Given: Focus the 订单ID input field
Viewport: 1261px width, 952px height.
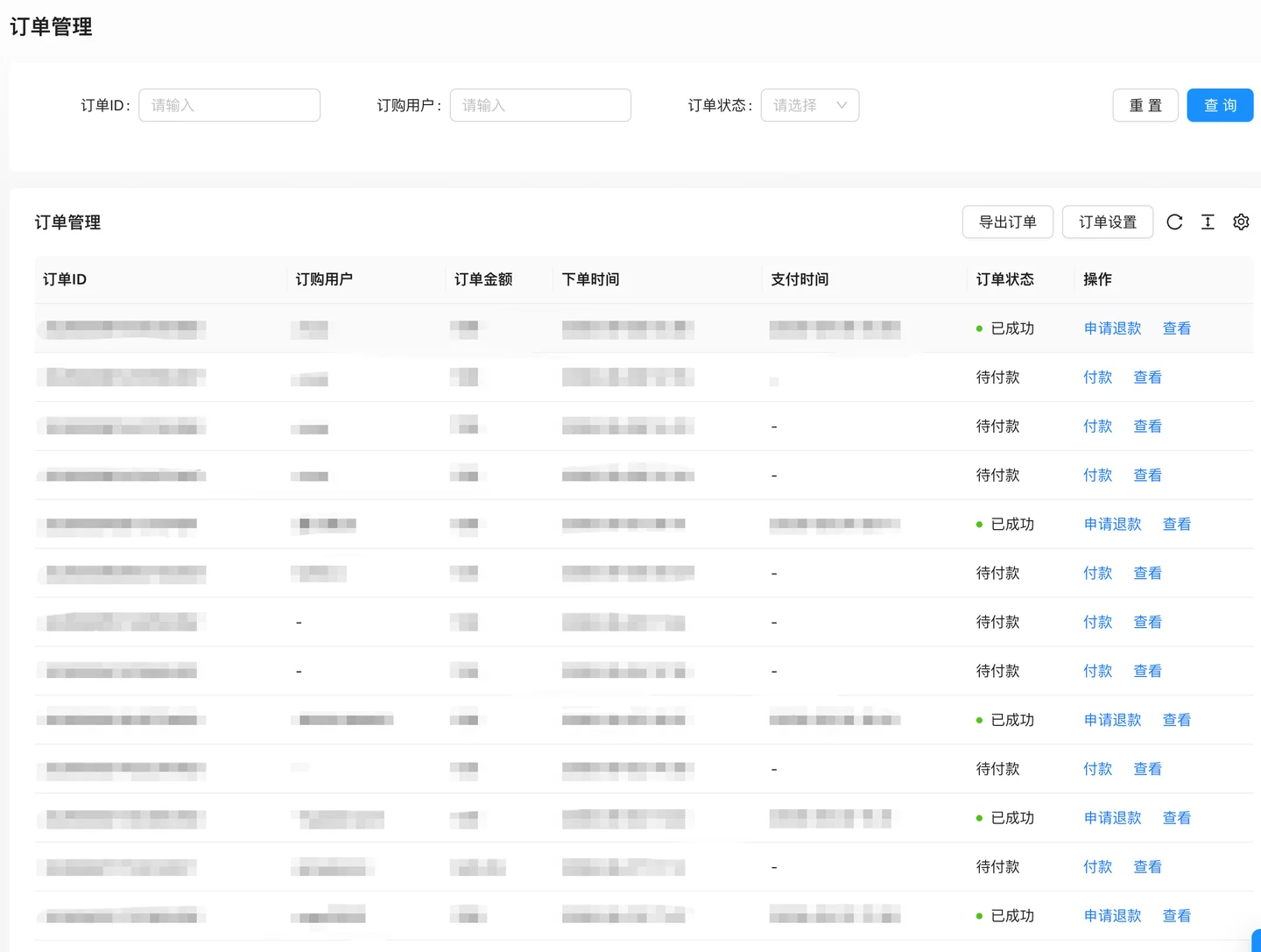Looking at the screenshot, I should click(229, 105).
